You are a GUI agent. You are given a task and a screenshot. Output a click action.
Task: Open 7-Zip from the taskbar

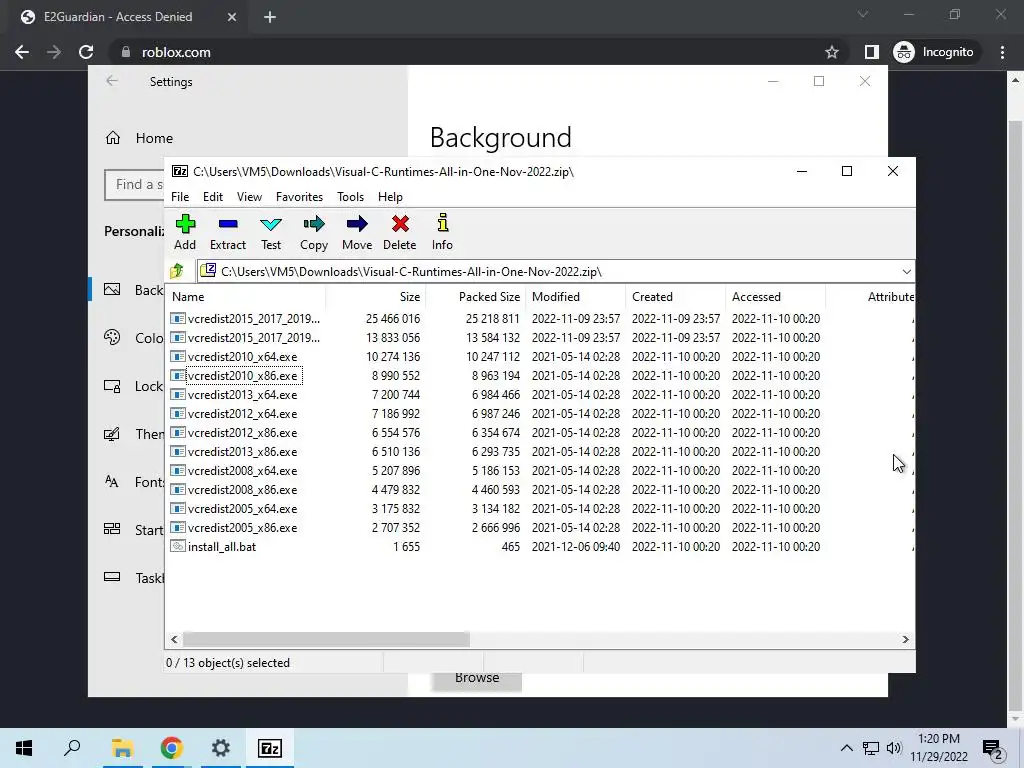click(x=270, y=748)
